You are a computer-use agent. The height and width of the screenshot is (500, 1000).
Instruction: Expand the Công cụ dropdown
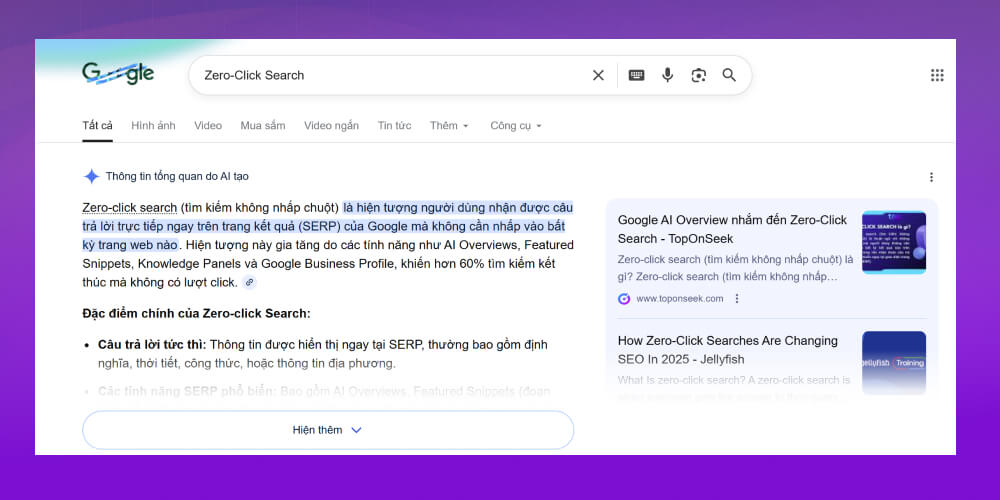click(516, 126)
